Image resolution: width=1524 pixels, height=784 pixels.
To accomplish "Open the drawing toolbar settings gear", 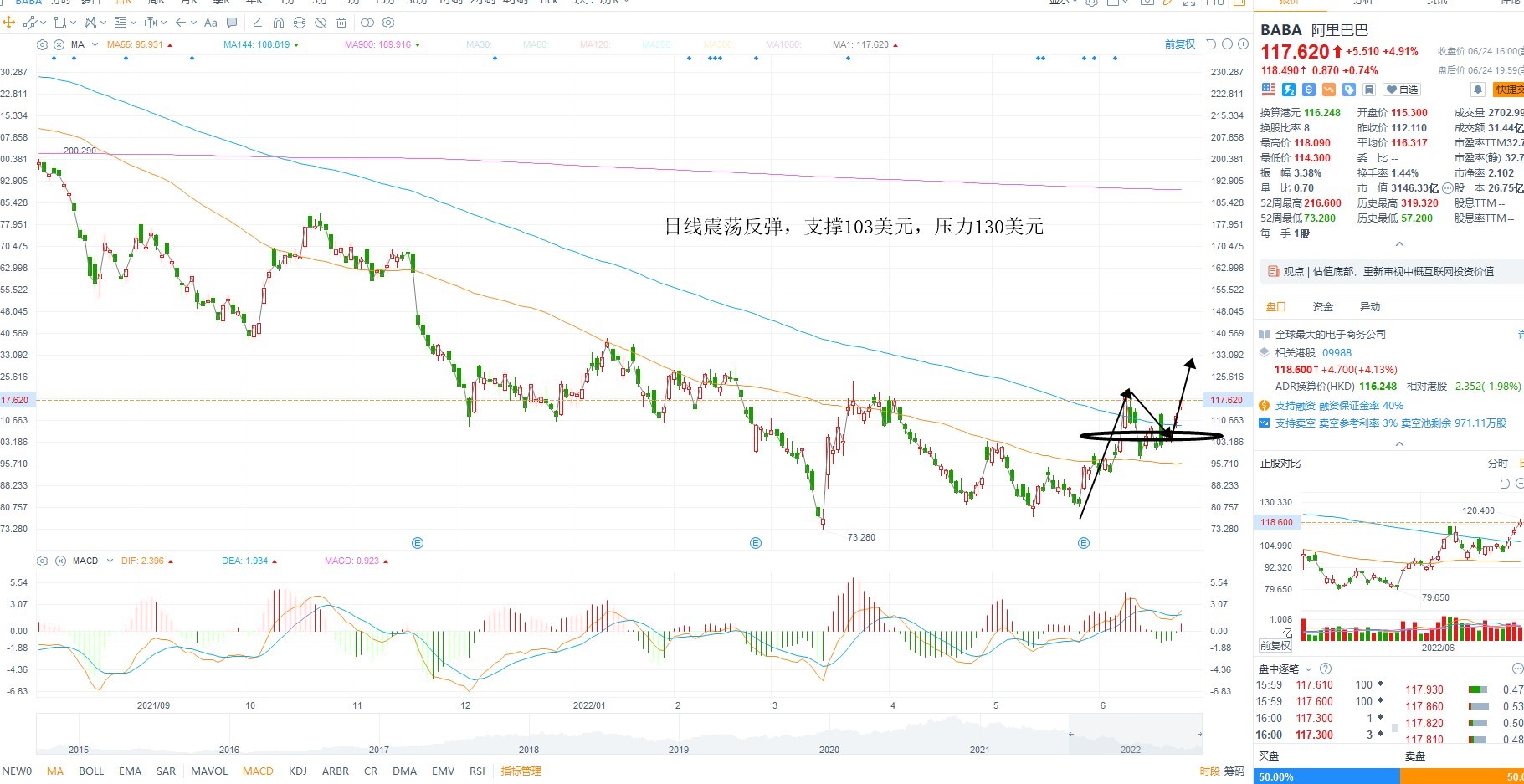I will click(388, 23).
